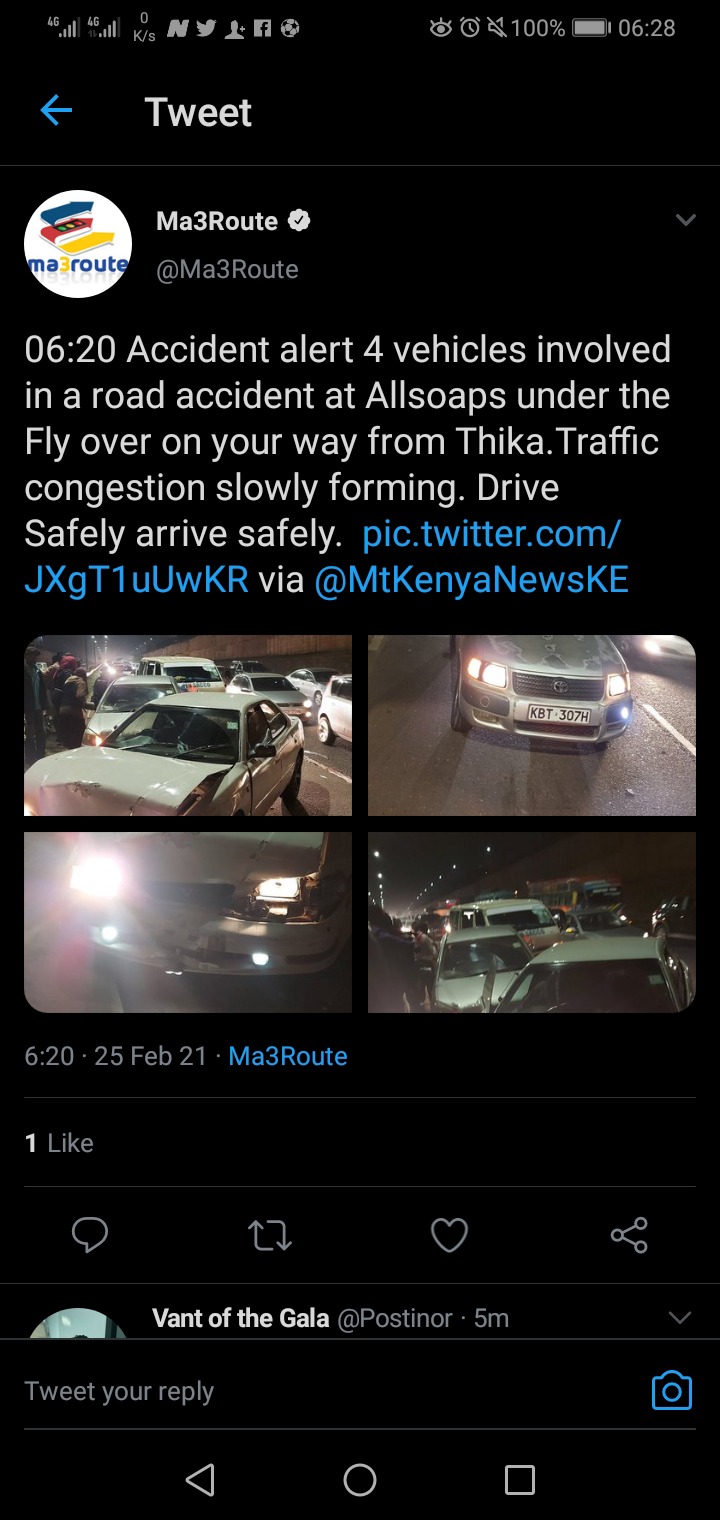View the 1 Like count
This screenshot has width=720, height=1520.
tap(59, 1143)
